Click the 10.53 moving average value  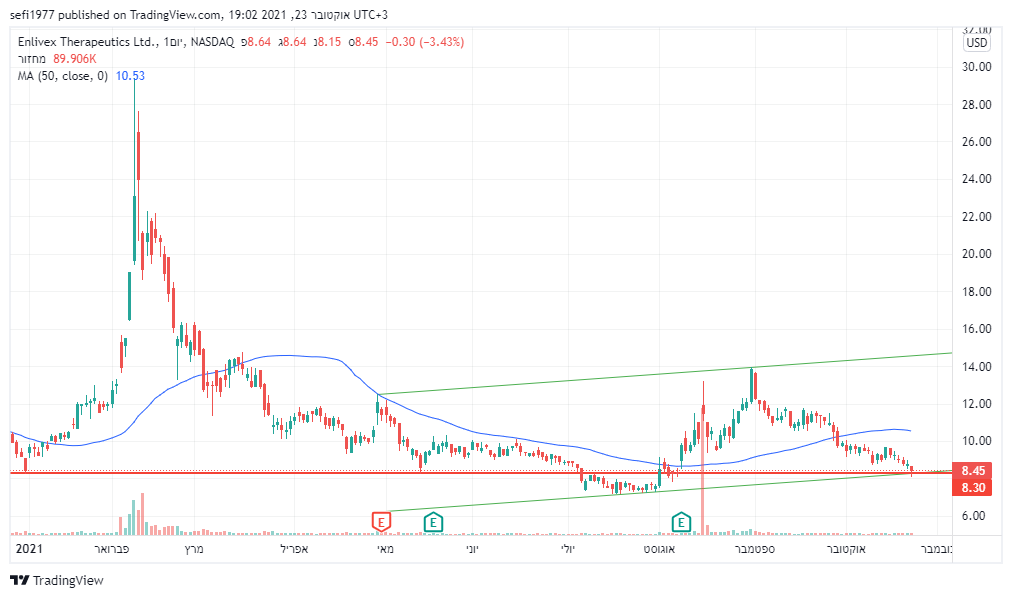(130, 76)
